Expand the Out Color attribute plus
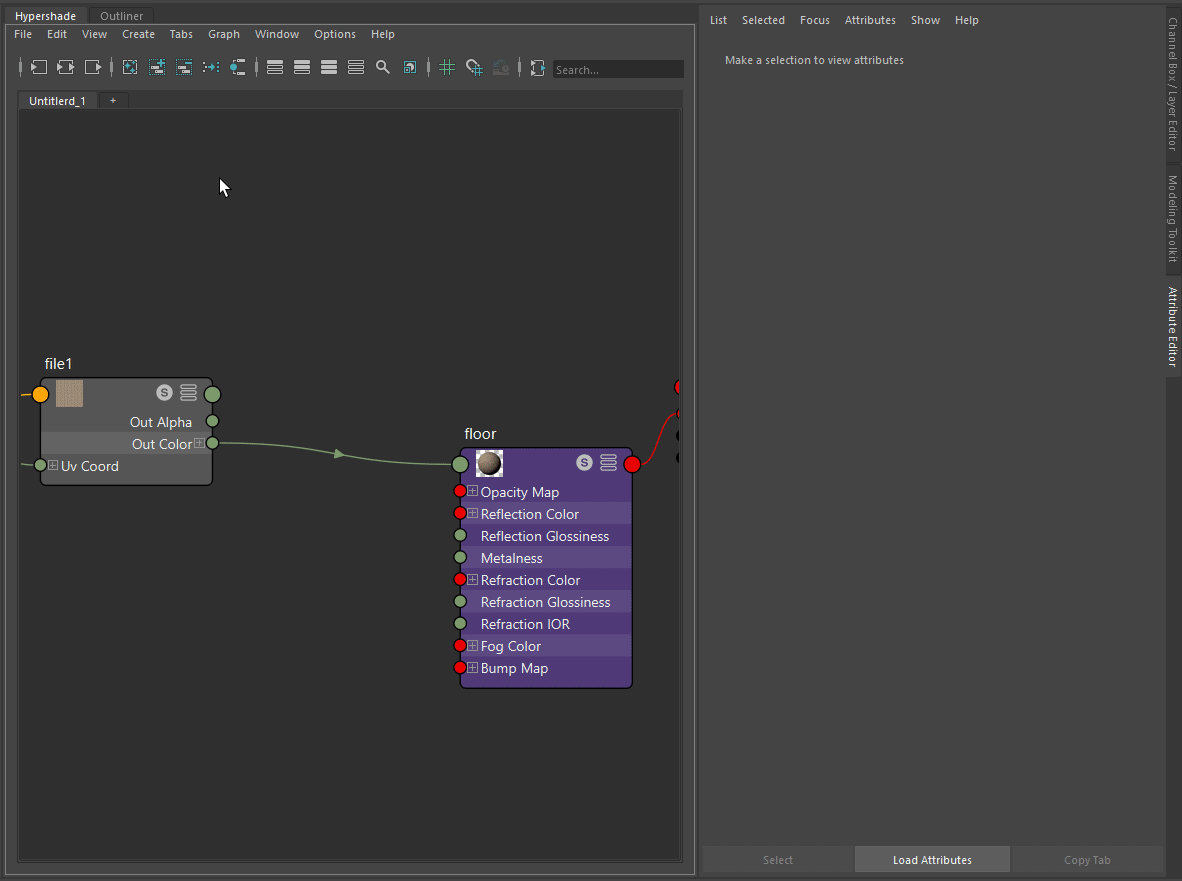The image size is (1182, 881). (x=199, y=443)
